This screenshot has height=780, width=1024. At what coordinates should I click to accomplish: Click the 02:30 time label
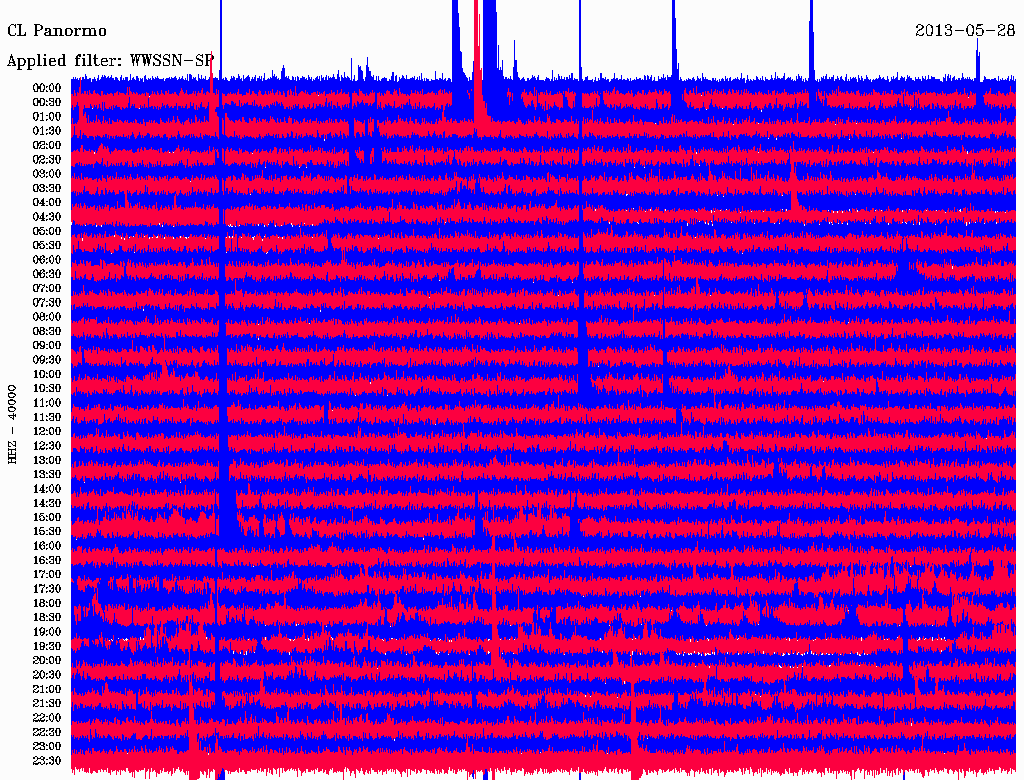point(47,160)
